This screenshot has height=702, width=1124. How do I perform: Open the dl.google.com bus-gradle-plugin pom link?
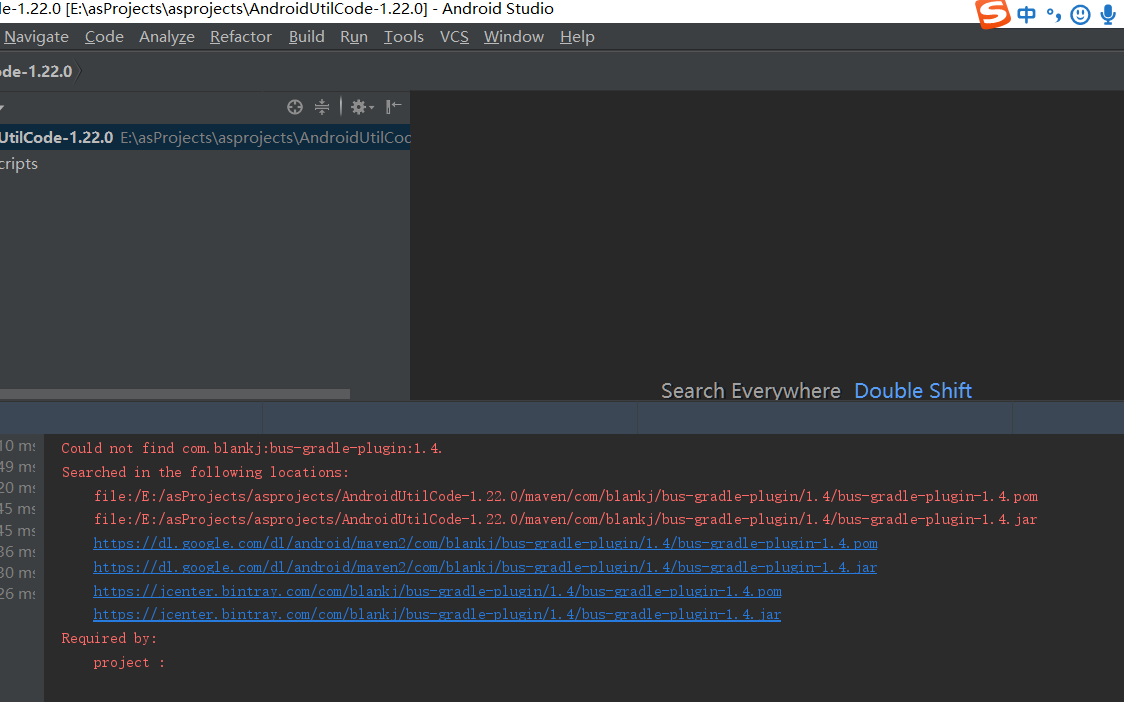[485, 543]
